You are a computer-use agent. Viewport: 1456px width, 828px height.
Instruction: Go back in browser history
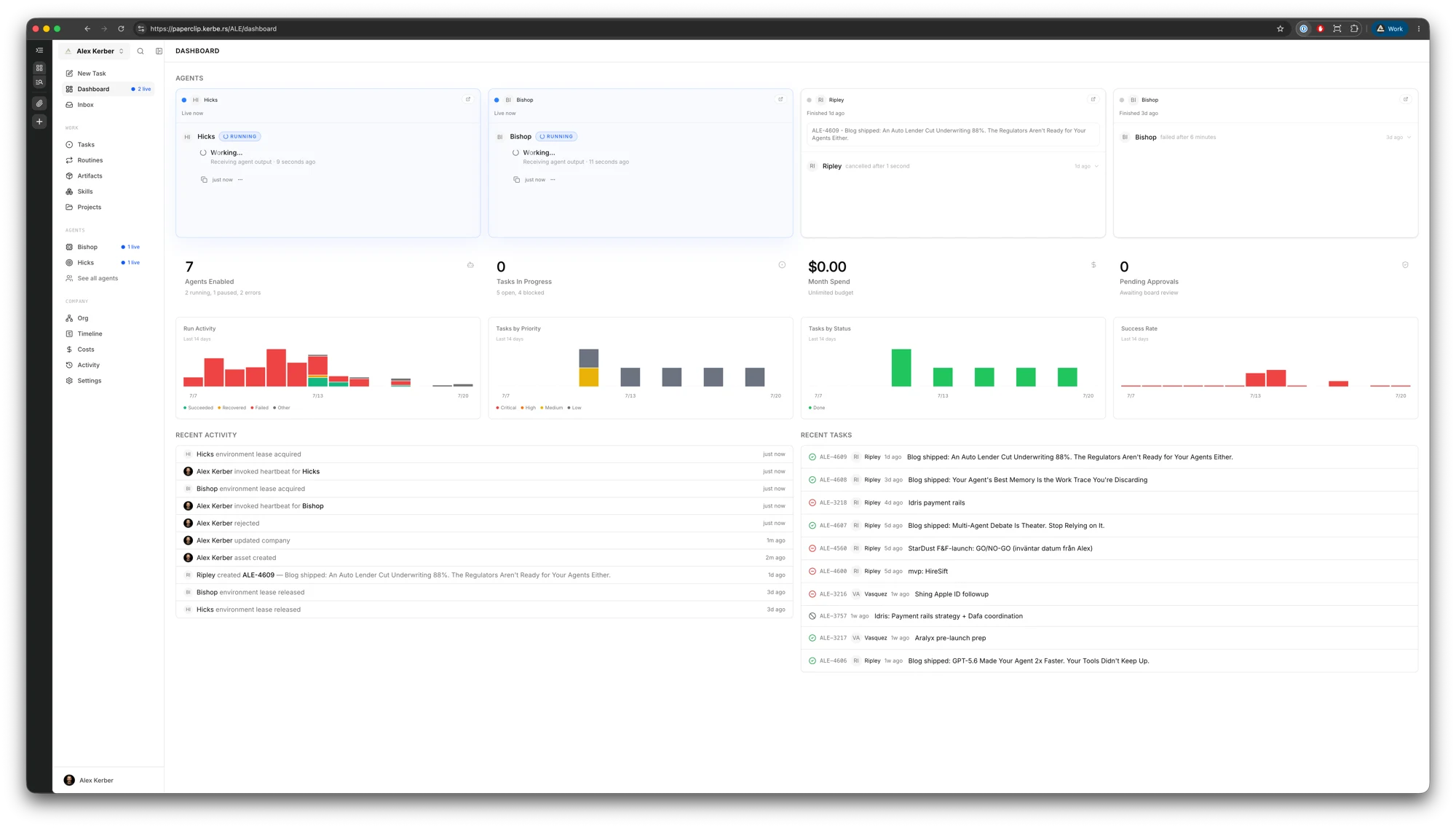87,29
